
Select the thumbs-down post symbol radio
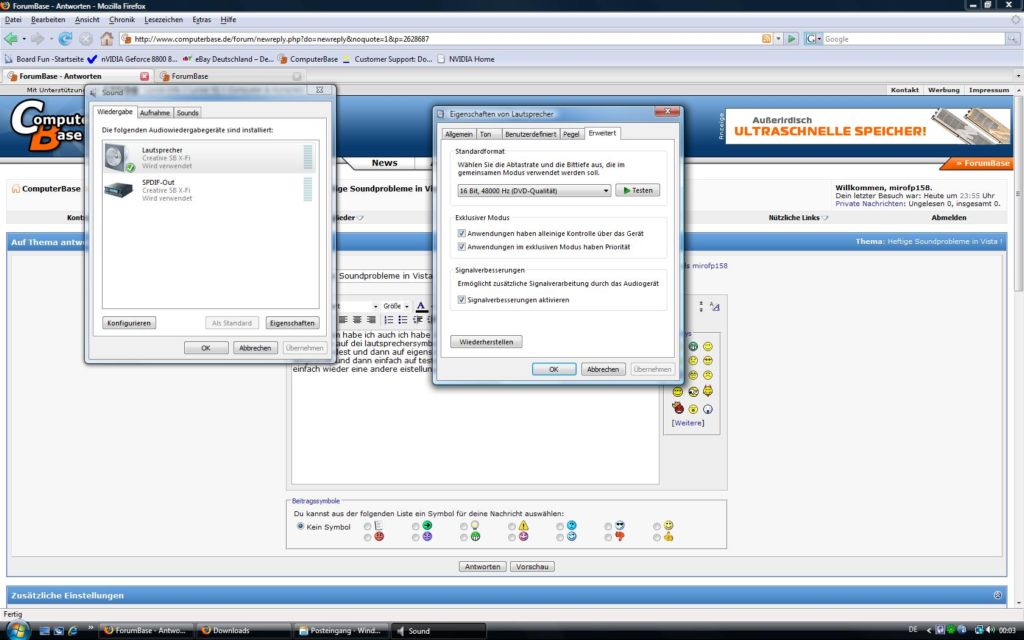pyautogui.click(x=608, y=537)
